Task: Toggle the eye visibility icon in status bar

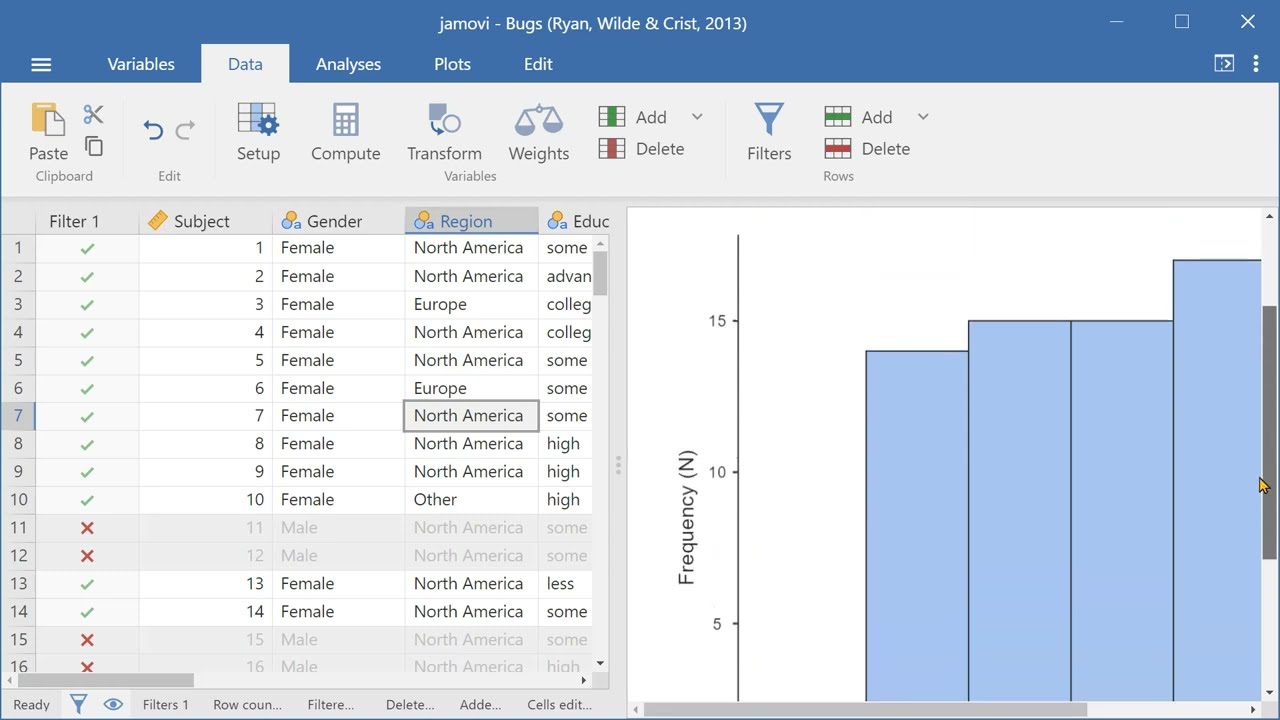Action: [x=113, y=704]
